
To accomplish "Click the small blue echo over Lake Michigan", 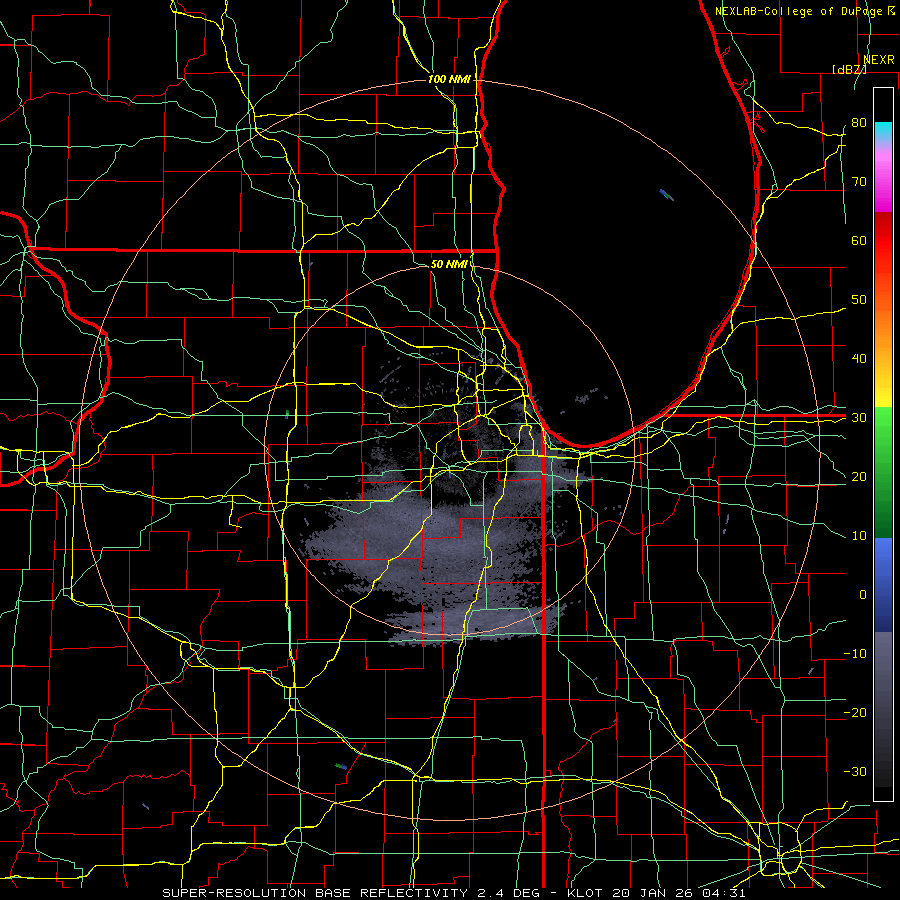I will 666,195.
